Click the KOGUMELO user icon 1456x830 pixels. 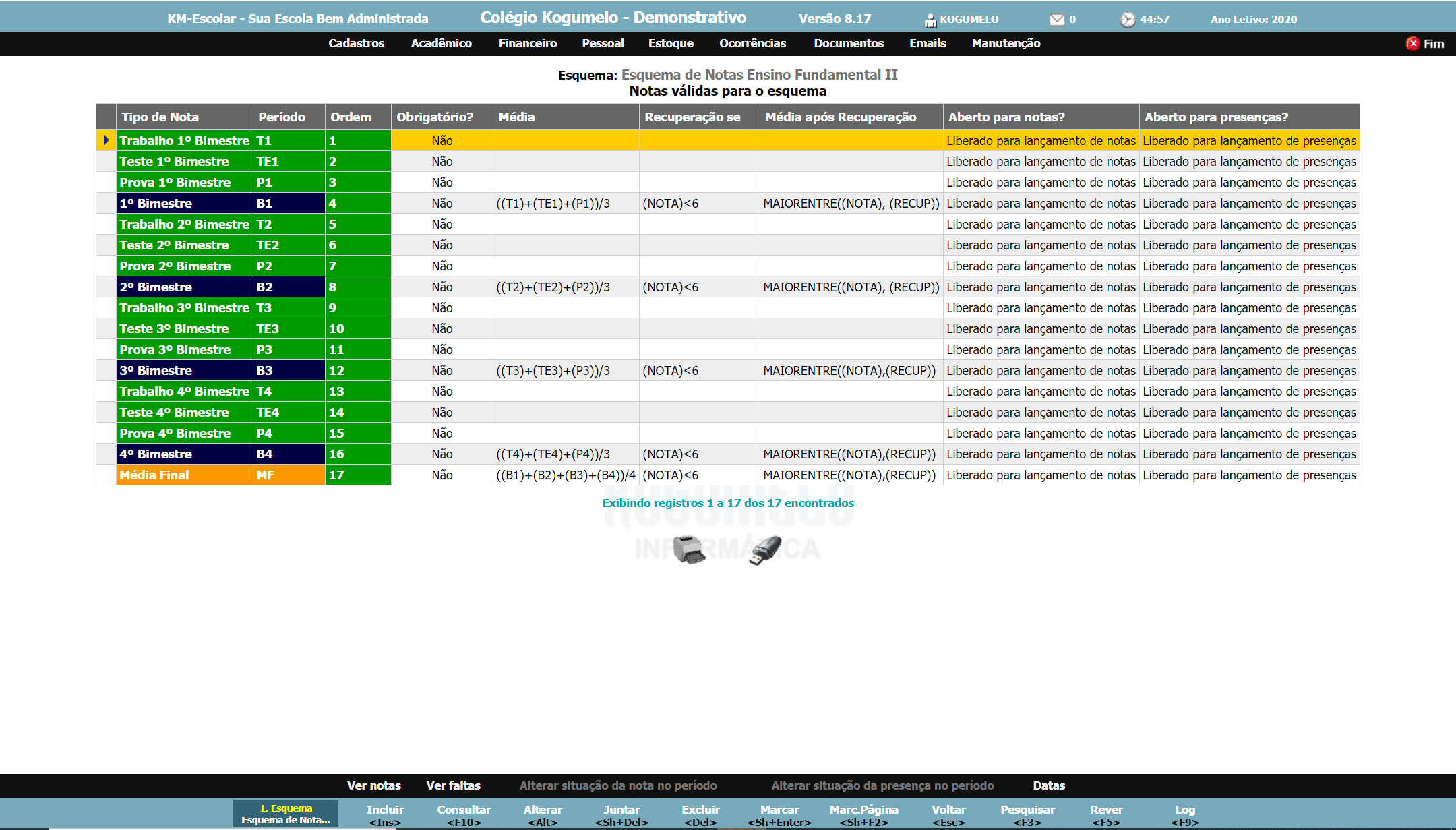930,20
